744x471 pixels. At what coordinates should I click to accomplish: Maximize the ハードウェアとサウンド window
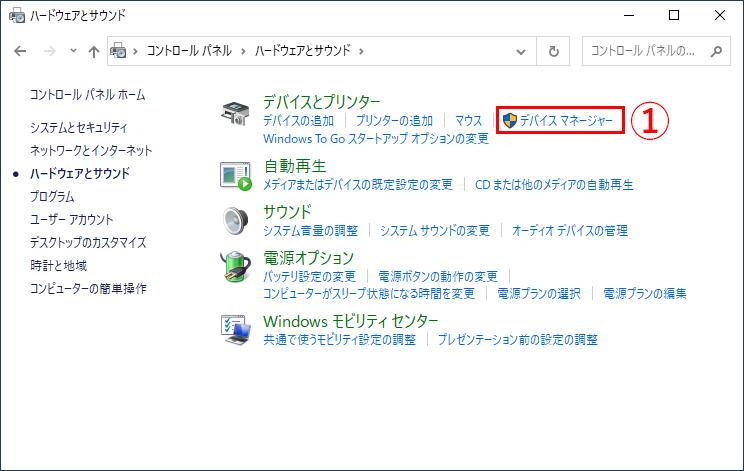pos(674,15)
